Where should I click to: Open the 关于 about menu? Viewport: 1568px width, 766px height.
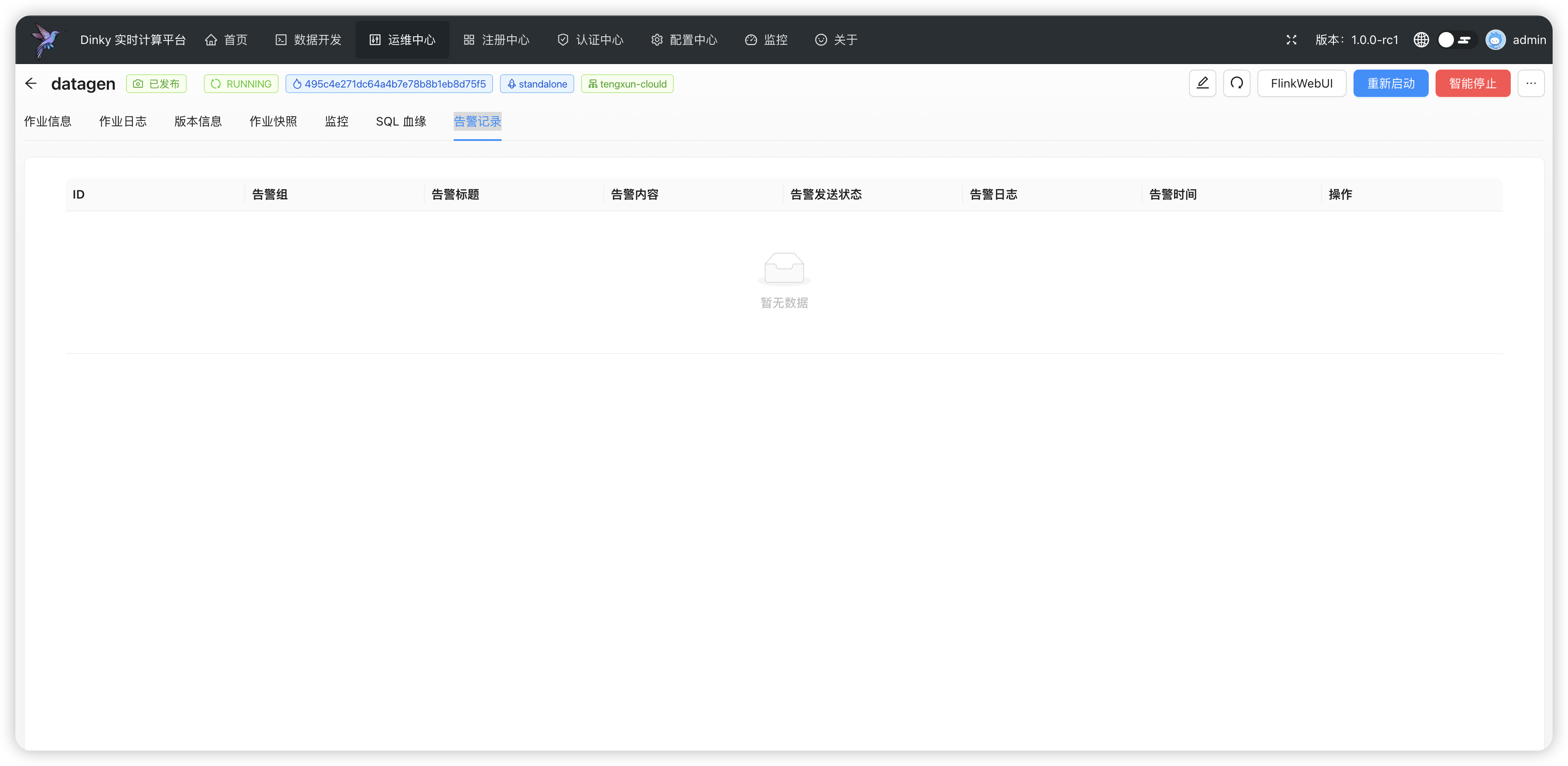pyautogui.click(x=837, y=40)
